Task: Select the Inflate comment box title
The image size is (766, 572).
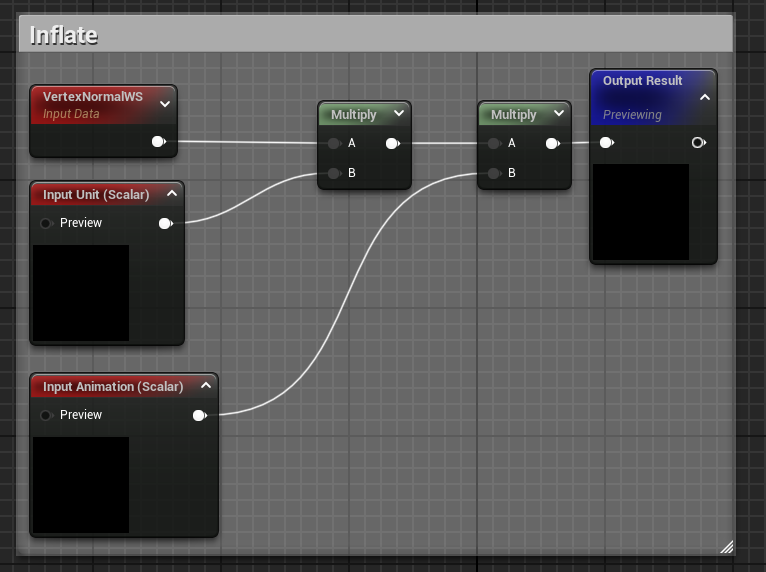Action: tap(64, 35)
